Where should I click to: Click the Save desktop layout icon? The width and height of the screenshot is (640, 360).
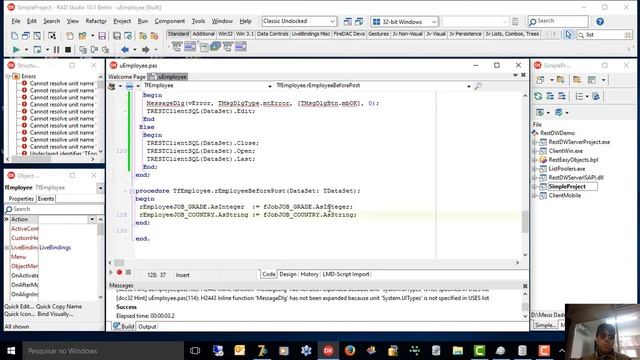348,21
